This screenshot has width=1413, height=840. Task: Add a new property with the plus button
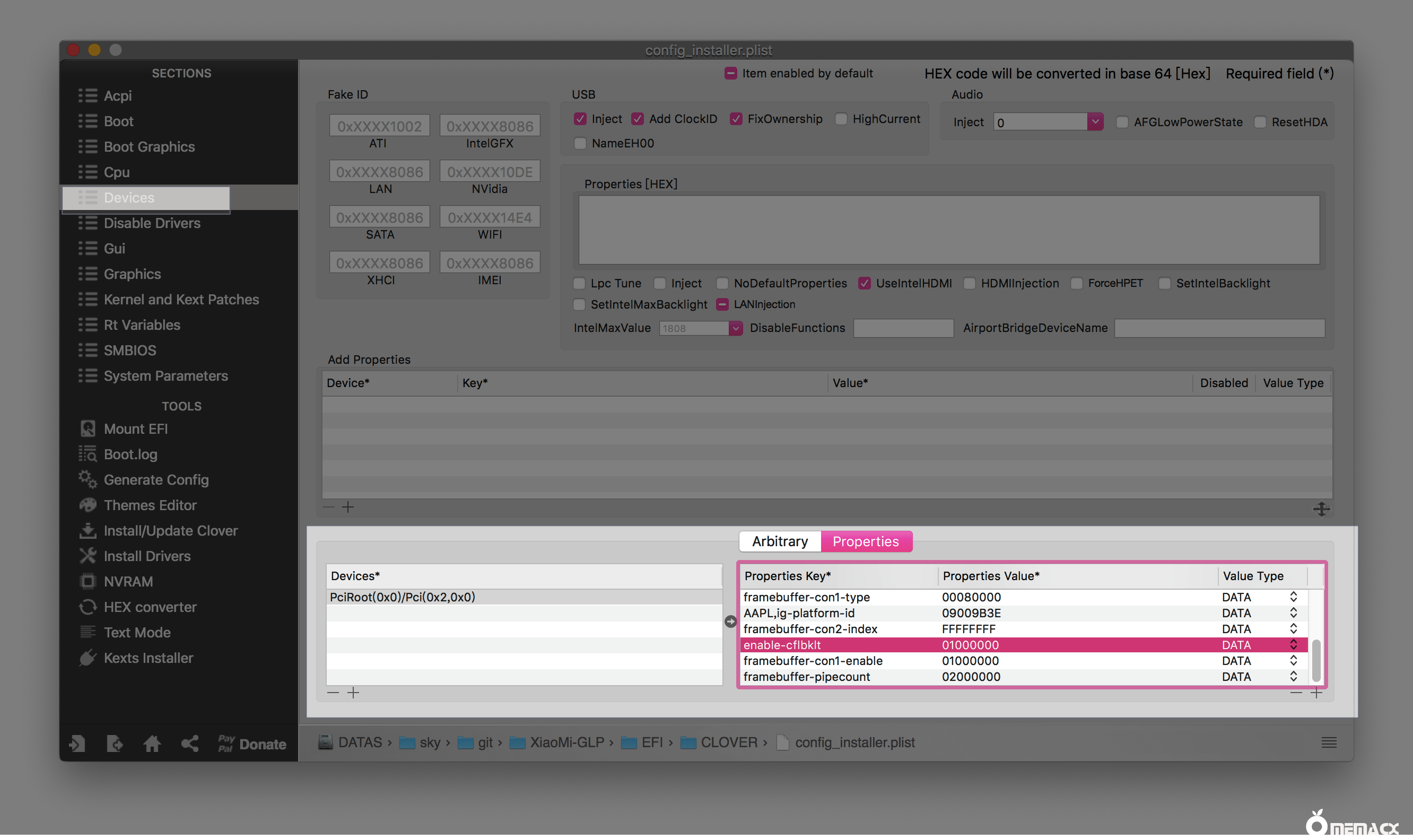click(1318, 692)
